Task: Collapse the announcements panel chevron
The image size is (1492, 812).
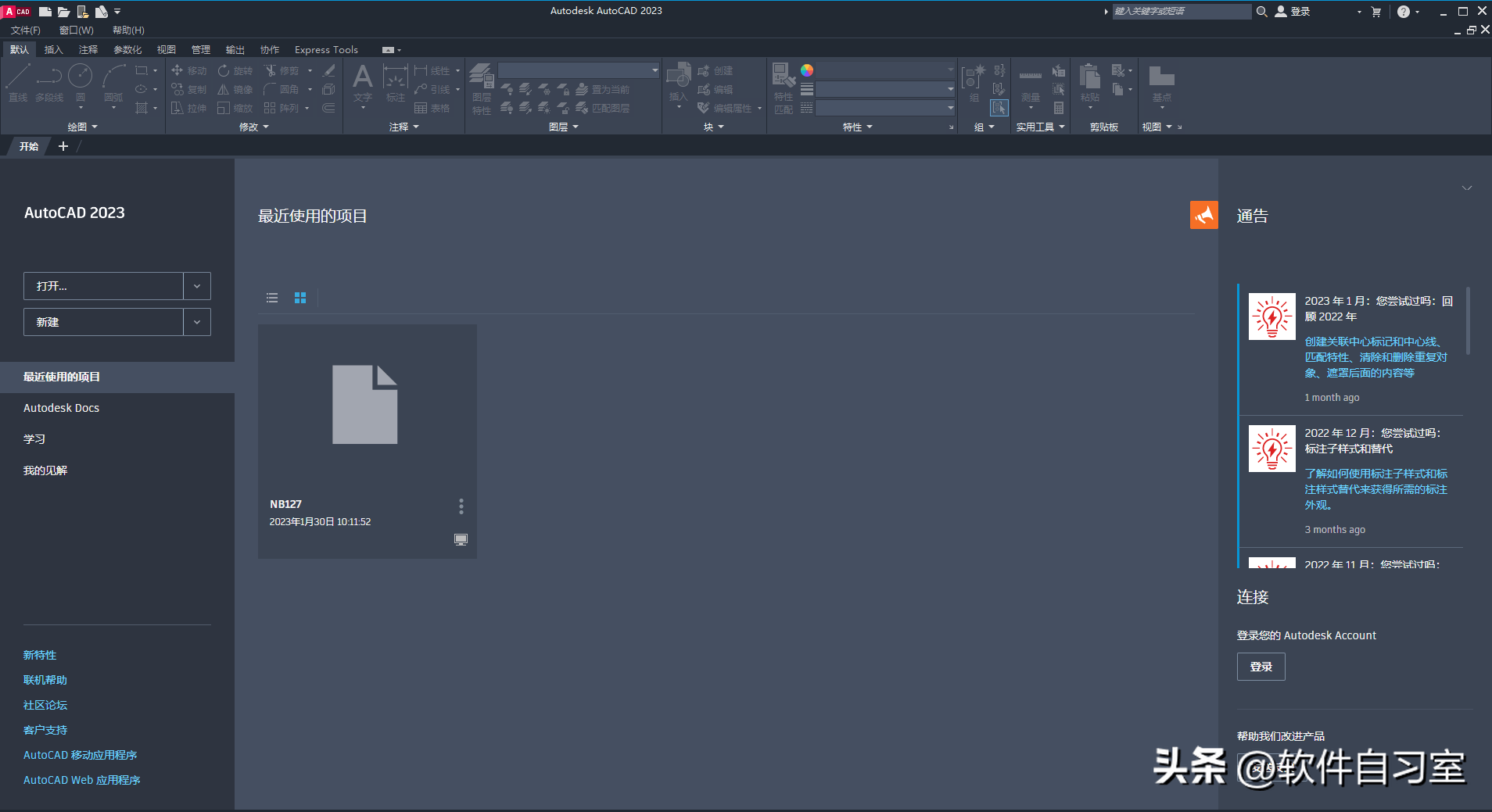Action: [x=1467, y=188]
